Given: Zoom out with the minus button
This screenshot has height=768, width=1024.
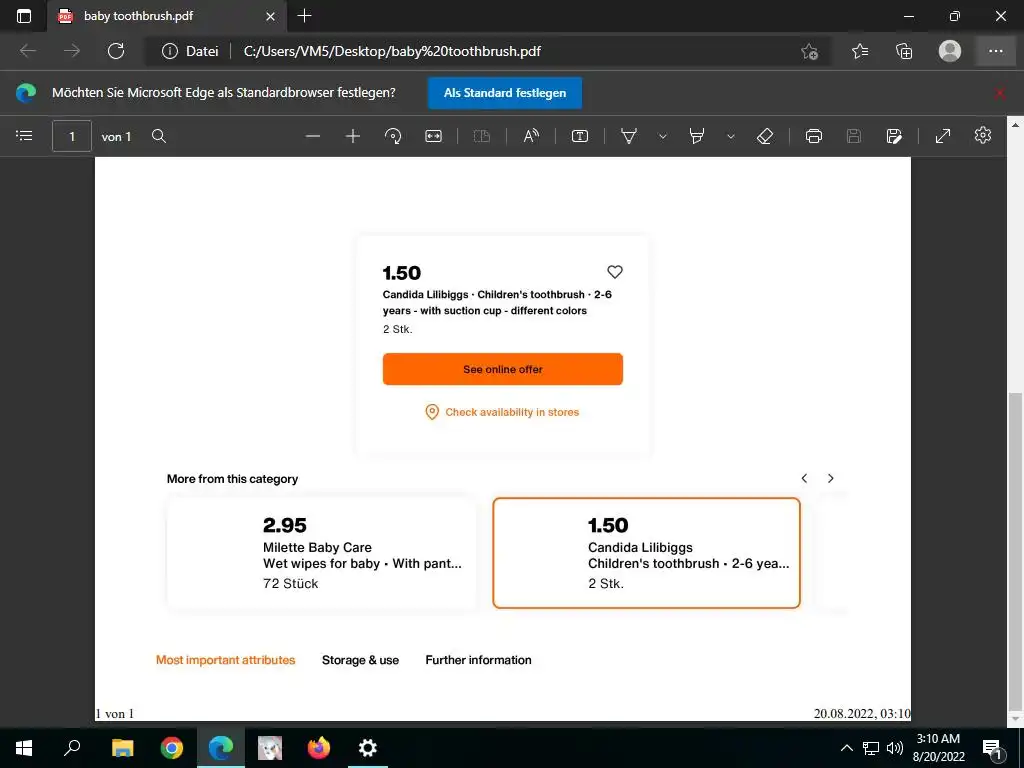Looking at the screenshot, I should pos(313,136).
